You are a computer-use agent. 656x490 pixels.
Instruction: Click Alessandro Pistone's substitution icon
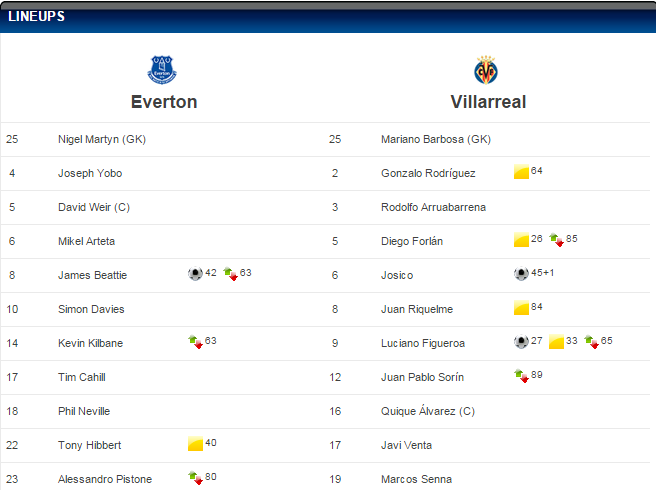coord(195,478)
